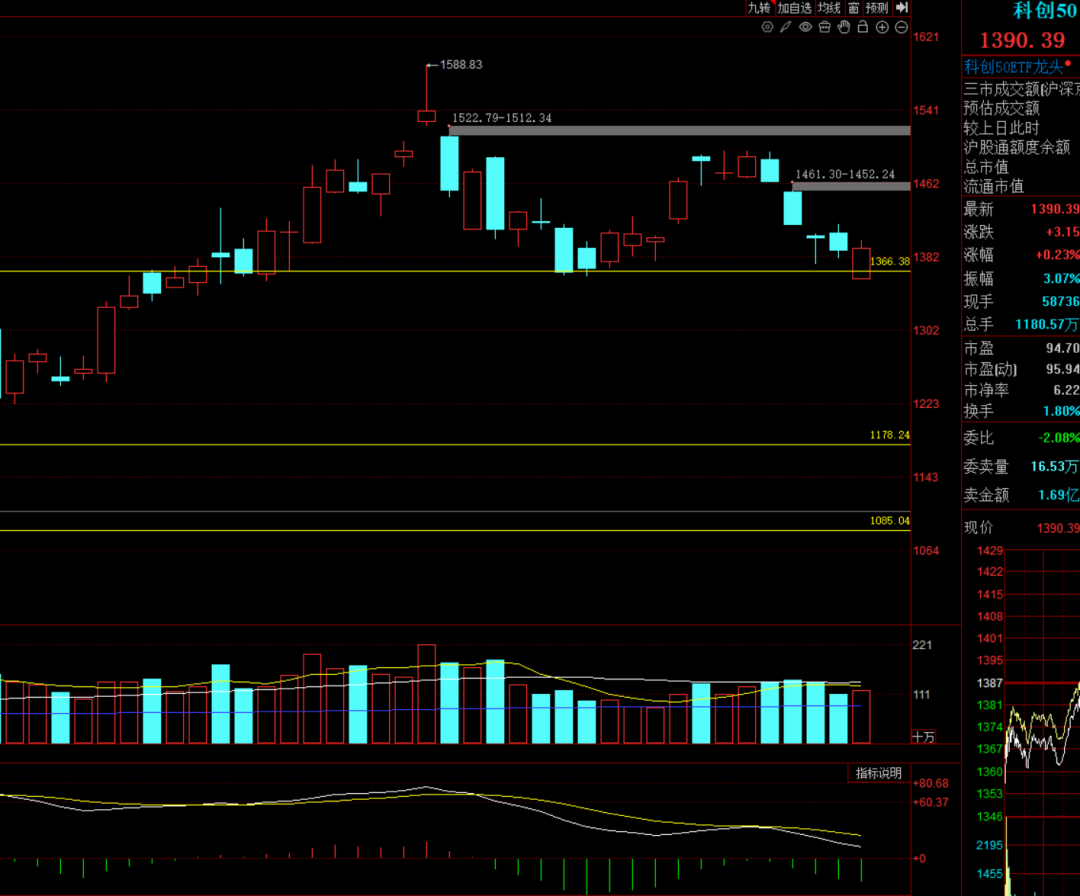Toggle the chart lock icon

click(863, 27)
